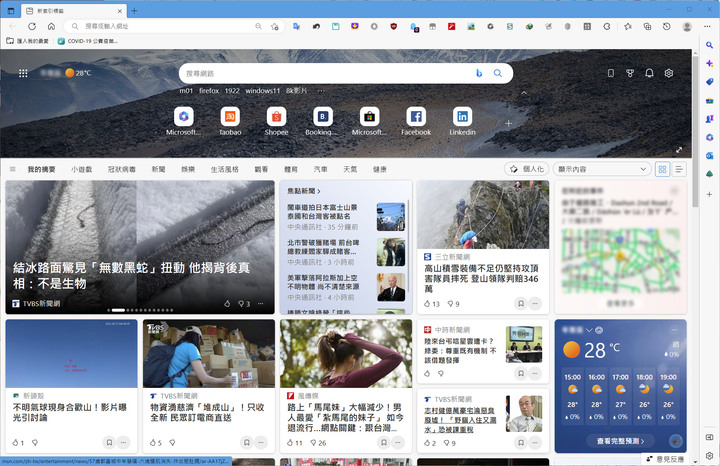Open the Facebook quick link tile
Image resolution: width=720 pixels, height=466 pixels.
[416, 122]
